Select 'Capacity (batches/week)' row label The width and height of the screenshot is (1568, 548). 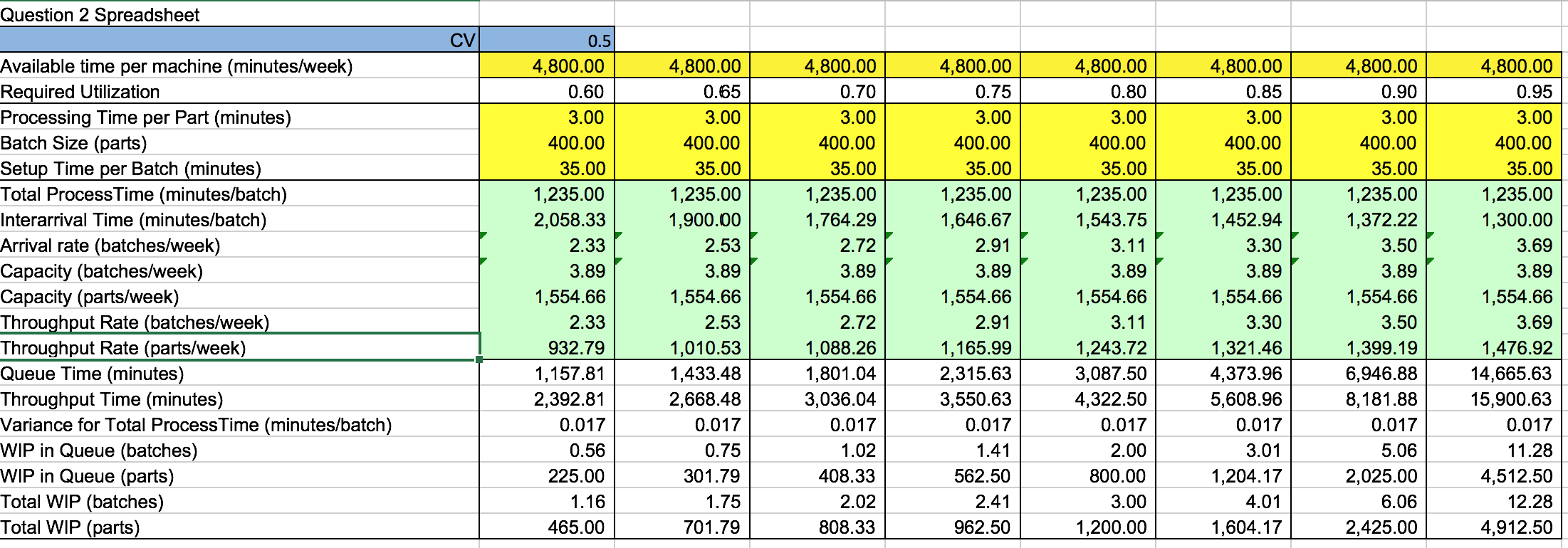pyautogui.click(x=239, y=270)
